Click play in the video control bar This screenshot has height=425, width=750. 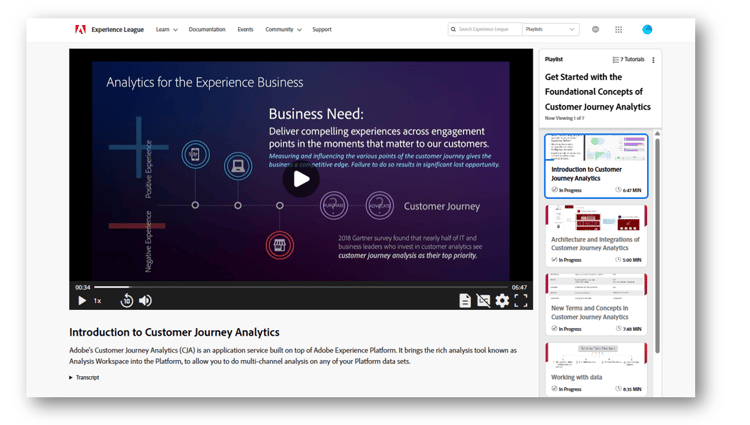point(82,301)
